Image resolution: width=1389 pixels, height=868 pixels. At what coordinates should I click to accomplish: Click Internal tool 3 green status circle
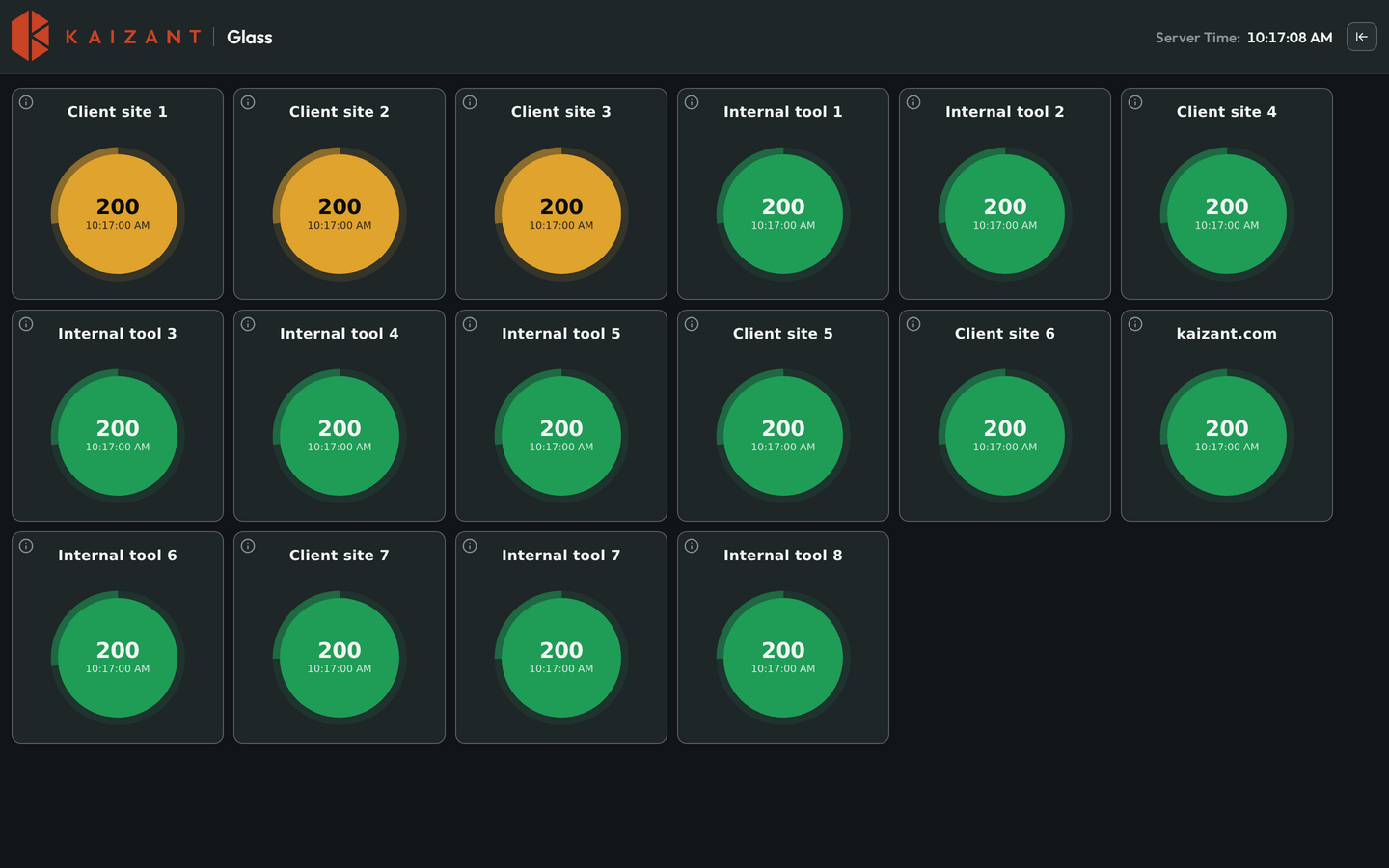click(118, 436)
